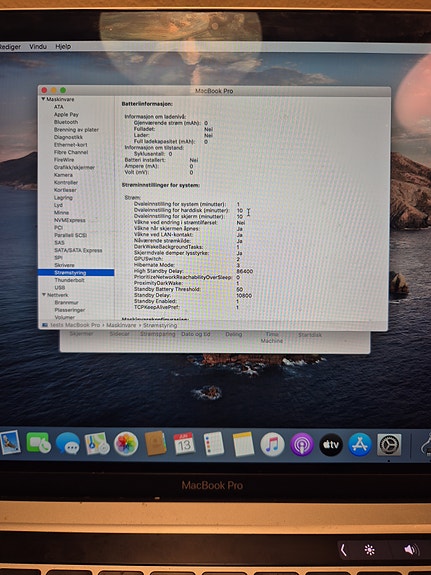Click the Standby Delay value 10800

click(x=244, y=295)
